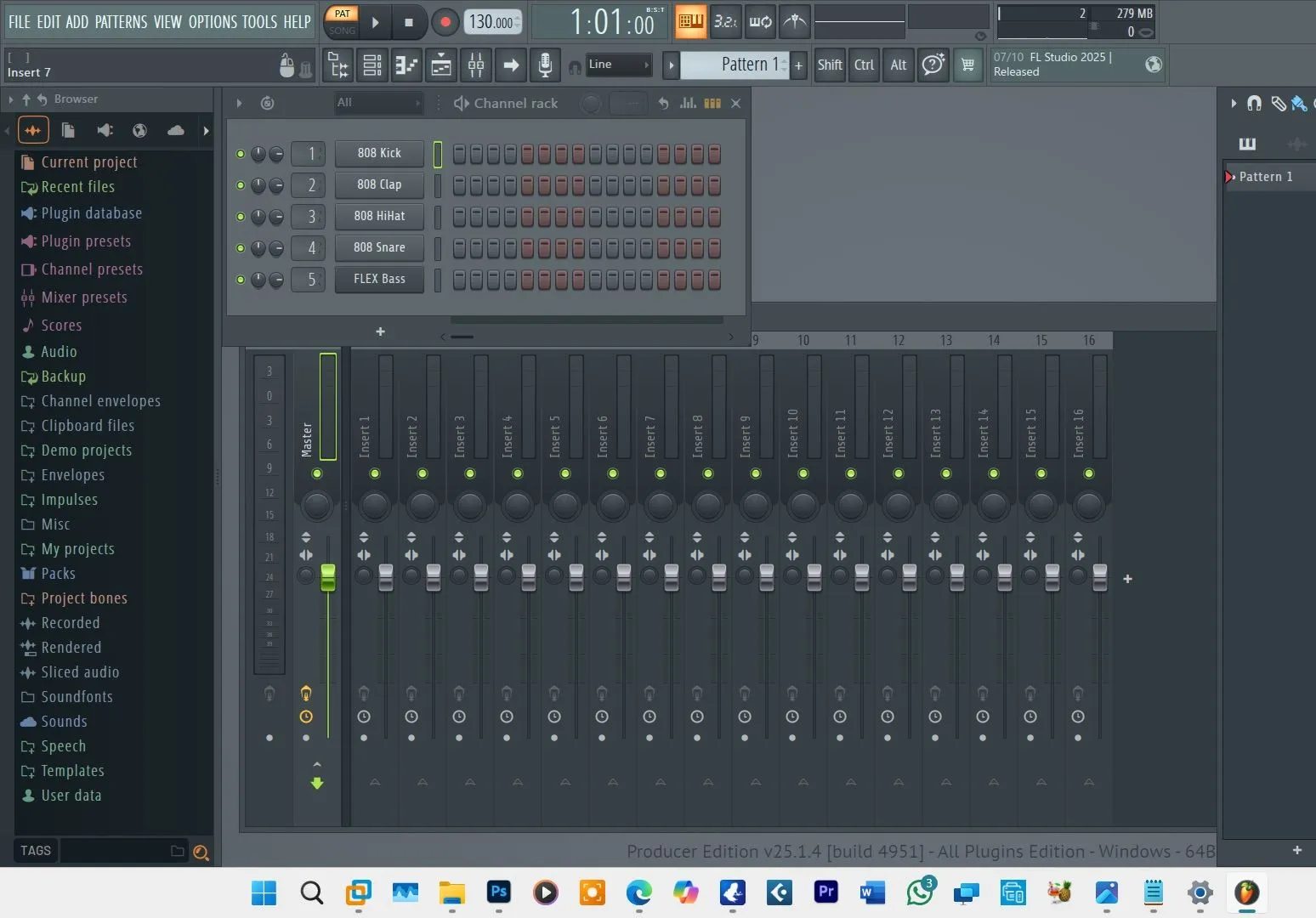Switch to SONG mode
The height and width of the screenshot is (918, 1316).
click(342, 31)
